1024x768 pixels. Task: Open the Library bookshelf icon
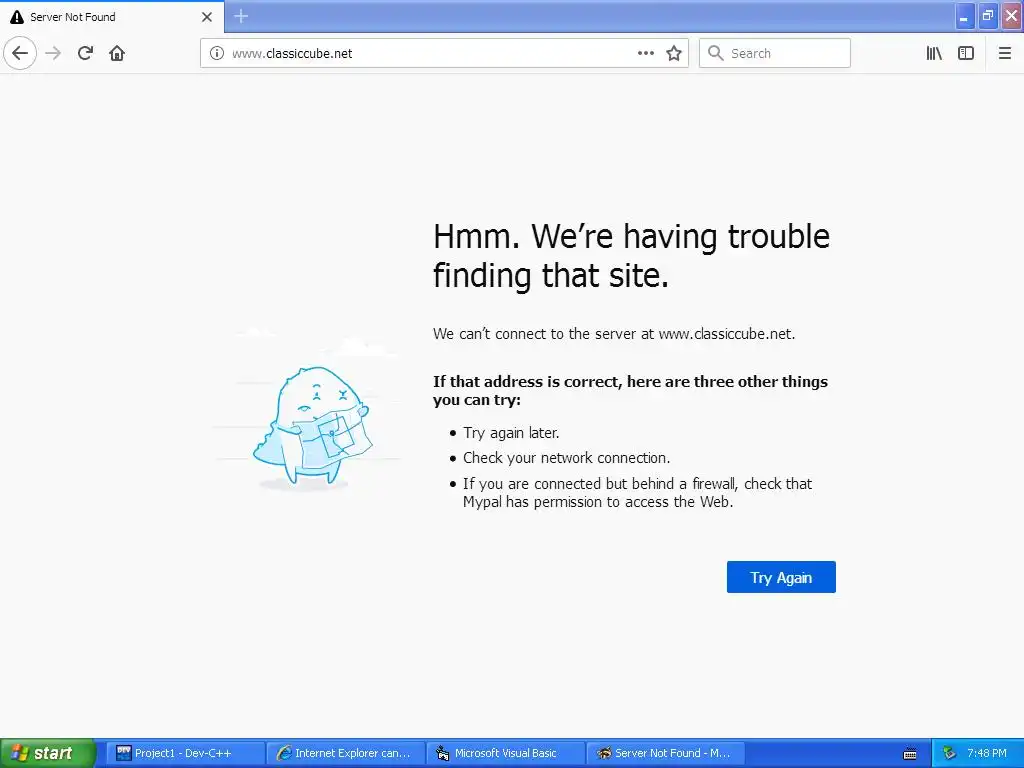934,53
